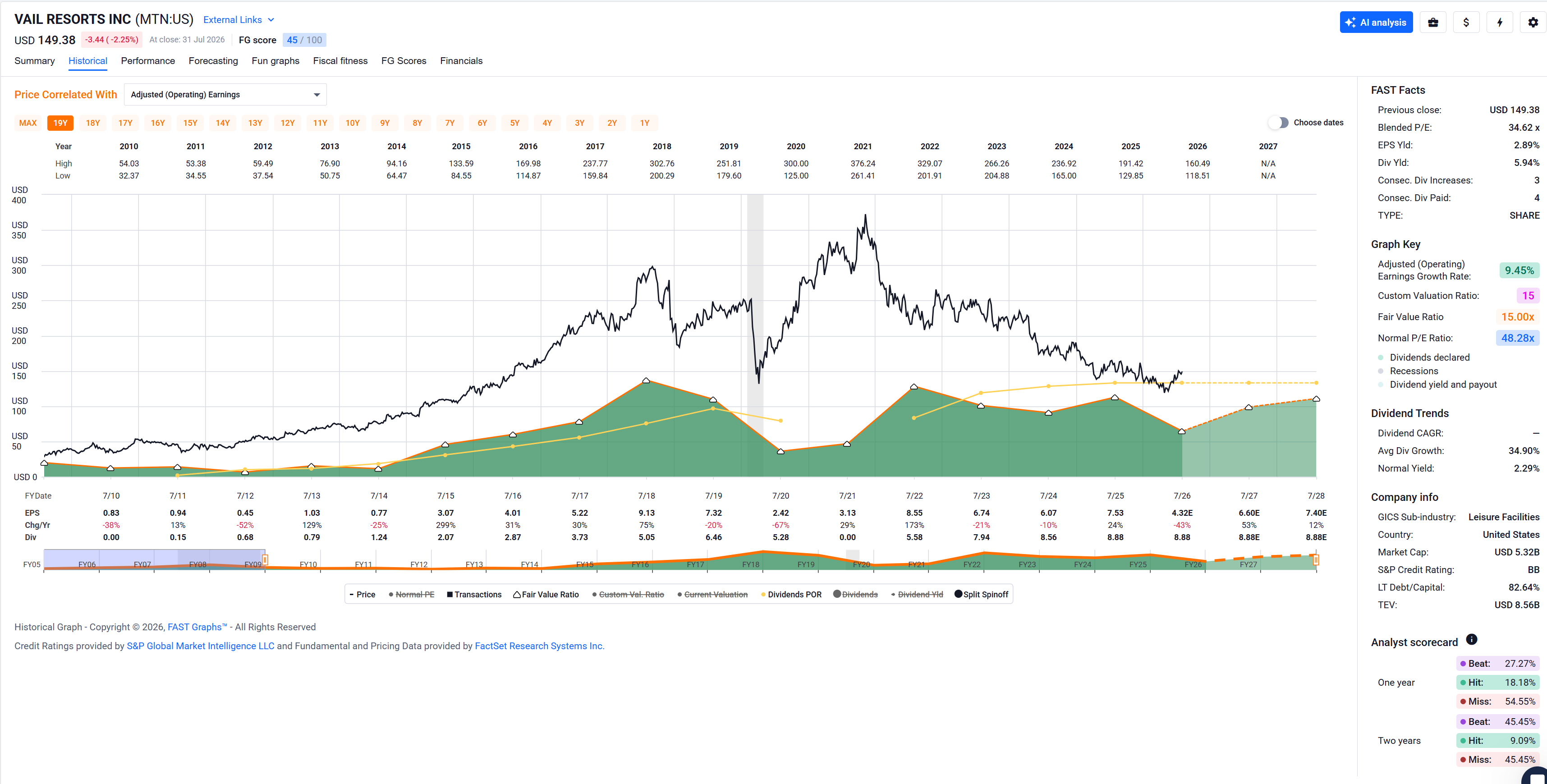Click the Two years Beat 45.45% badge

pyautogui.click(x=1498, y=722)
